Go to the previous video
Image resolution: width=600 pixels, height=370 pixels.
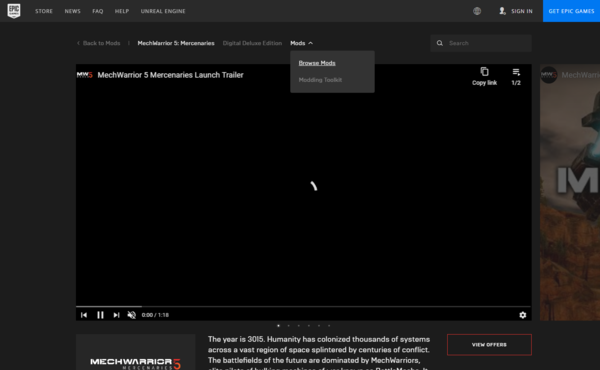[84, 315]
